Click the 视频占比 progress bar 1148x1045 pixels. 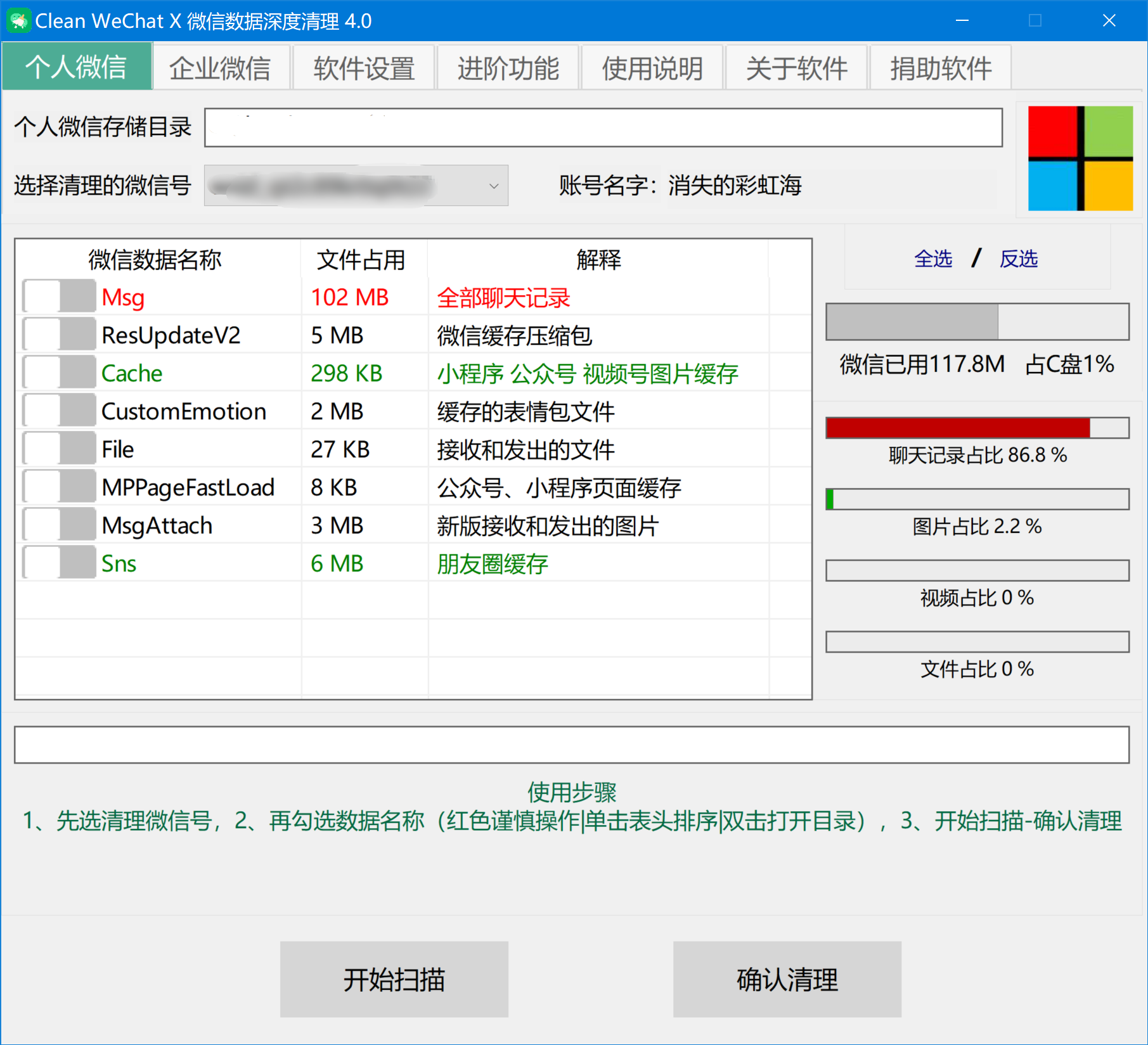[x=977, y=570]
